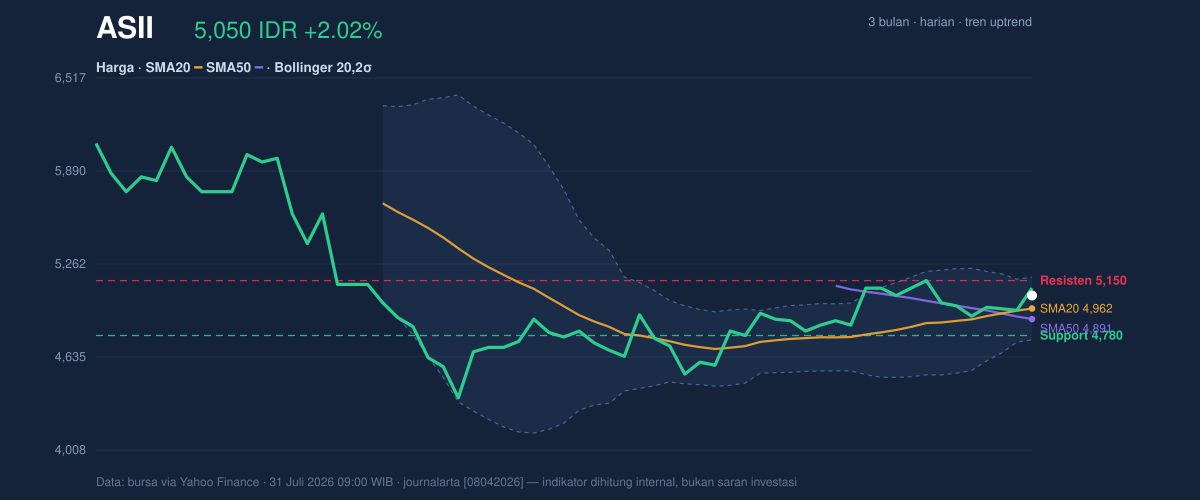Click the 4,635 y-axis tick label
This screenshot has width=1200, height=500.
tap(70, 357)
